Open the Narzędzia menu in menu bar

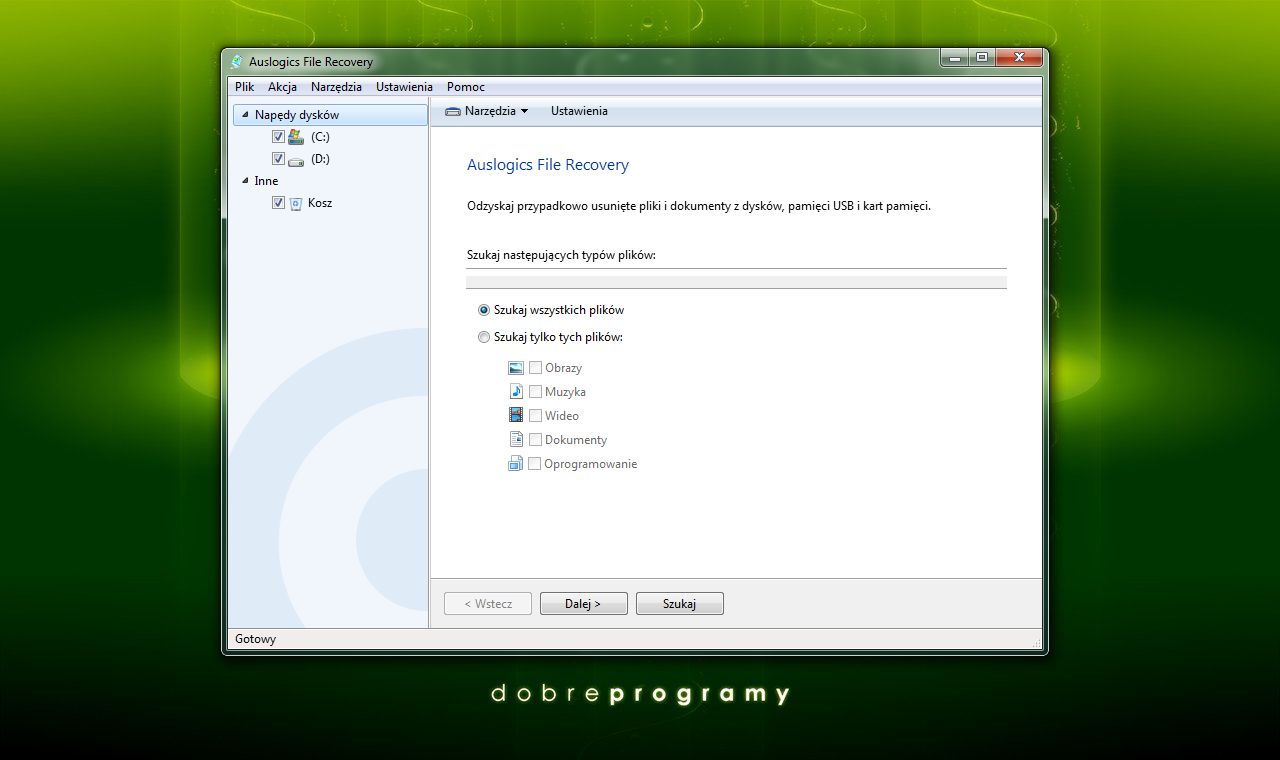pyautogui.click(x=336, y=87)
